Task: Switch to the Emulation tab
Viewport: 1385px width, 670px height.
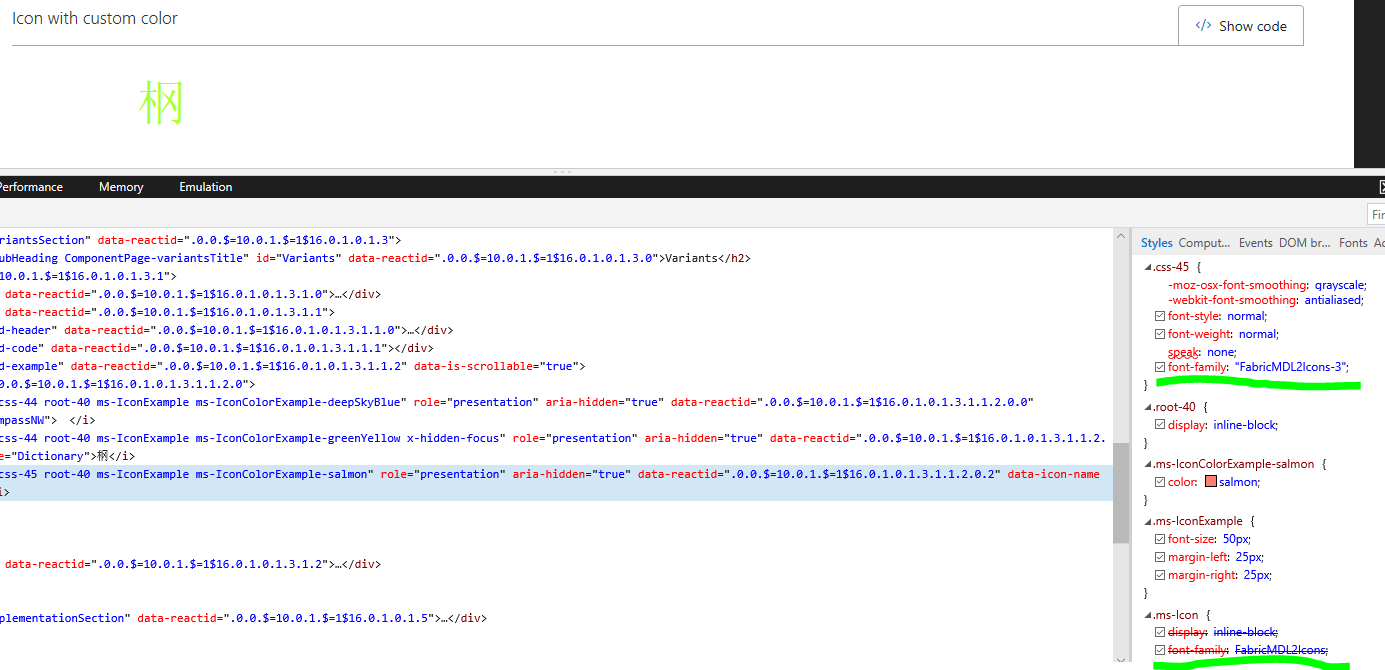Action: click(205, 186)
